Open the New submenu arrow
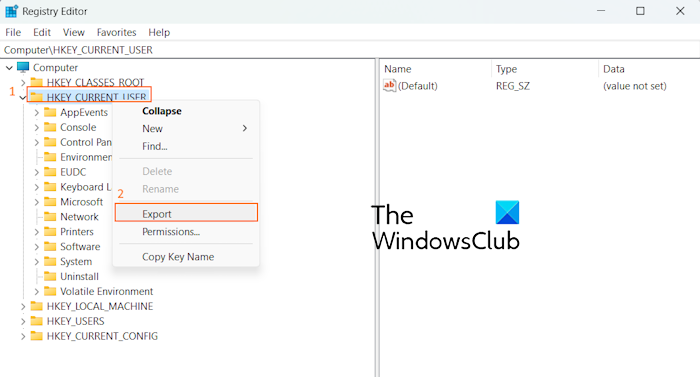The image size is (700, 377). [245, 129]
